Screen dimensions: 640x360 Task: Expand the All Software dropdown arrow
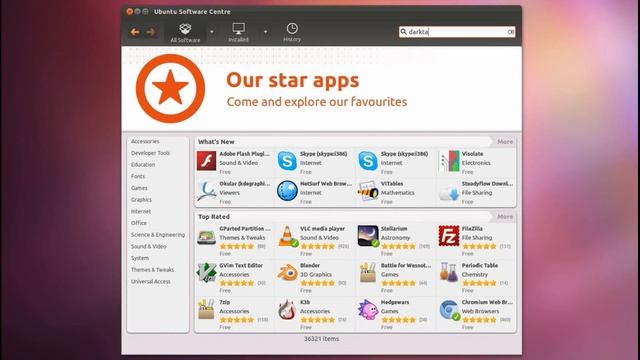click(x=211, y=32)
